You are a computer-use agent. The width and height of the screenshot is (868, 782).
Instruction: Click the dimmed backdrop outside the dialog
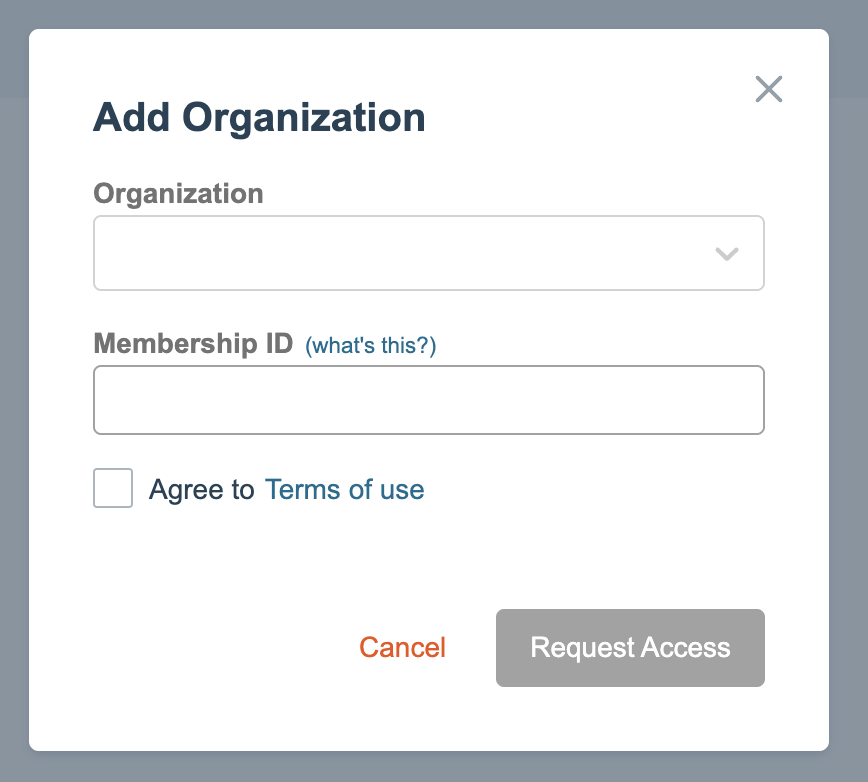coord(14,400)
